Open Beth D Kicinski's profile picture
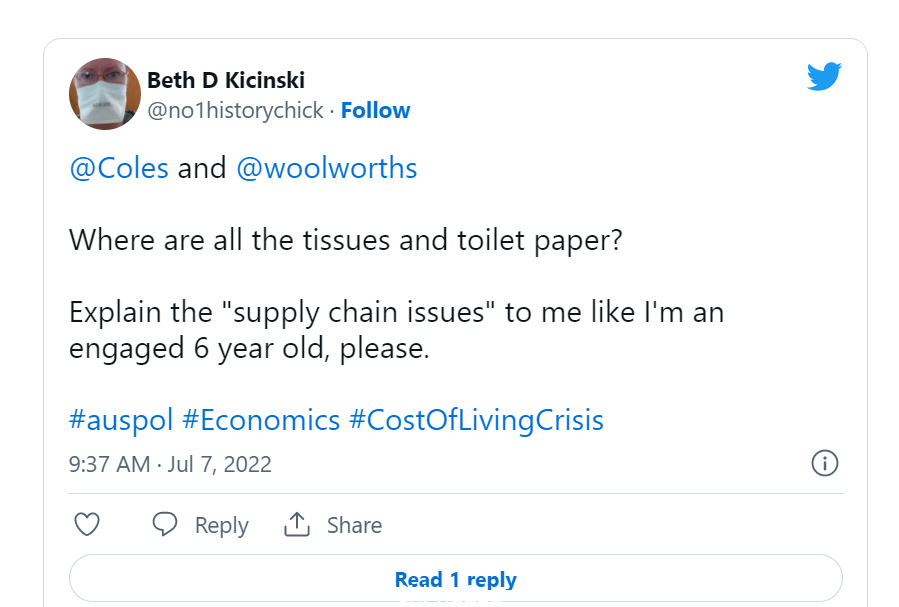Image resolution: width=899 pixels, height=607 pixels. (x=105, y=94)
